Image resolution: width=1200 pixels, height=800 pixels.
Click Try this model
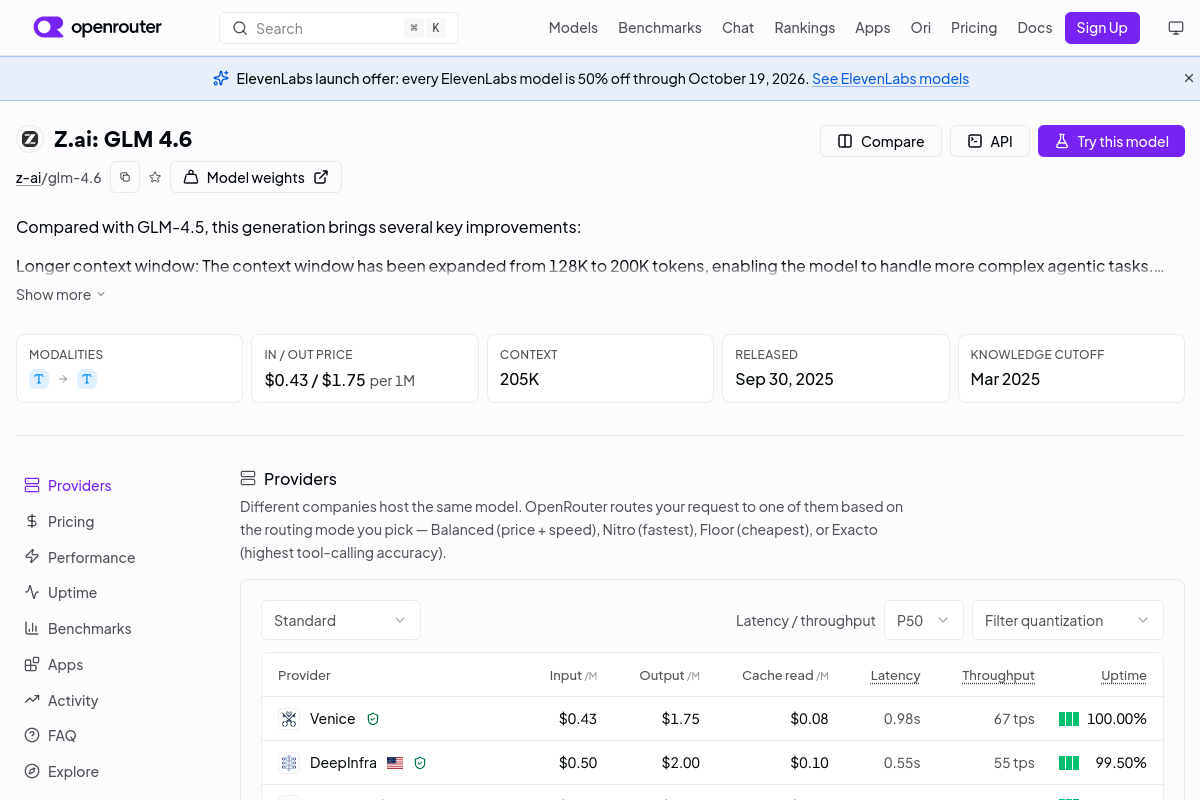[x=1111, y=141]
